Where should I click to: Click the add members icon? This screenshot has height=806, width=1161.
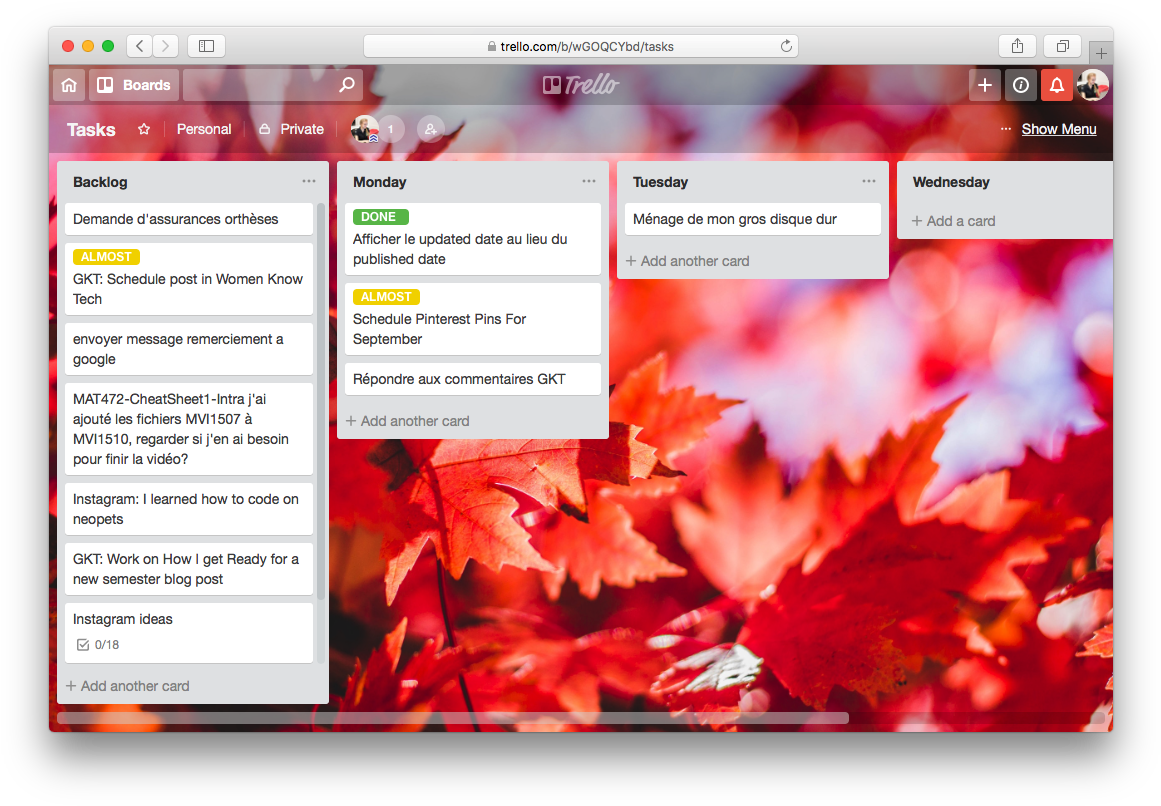tap(430, 129)
